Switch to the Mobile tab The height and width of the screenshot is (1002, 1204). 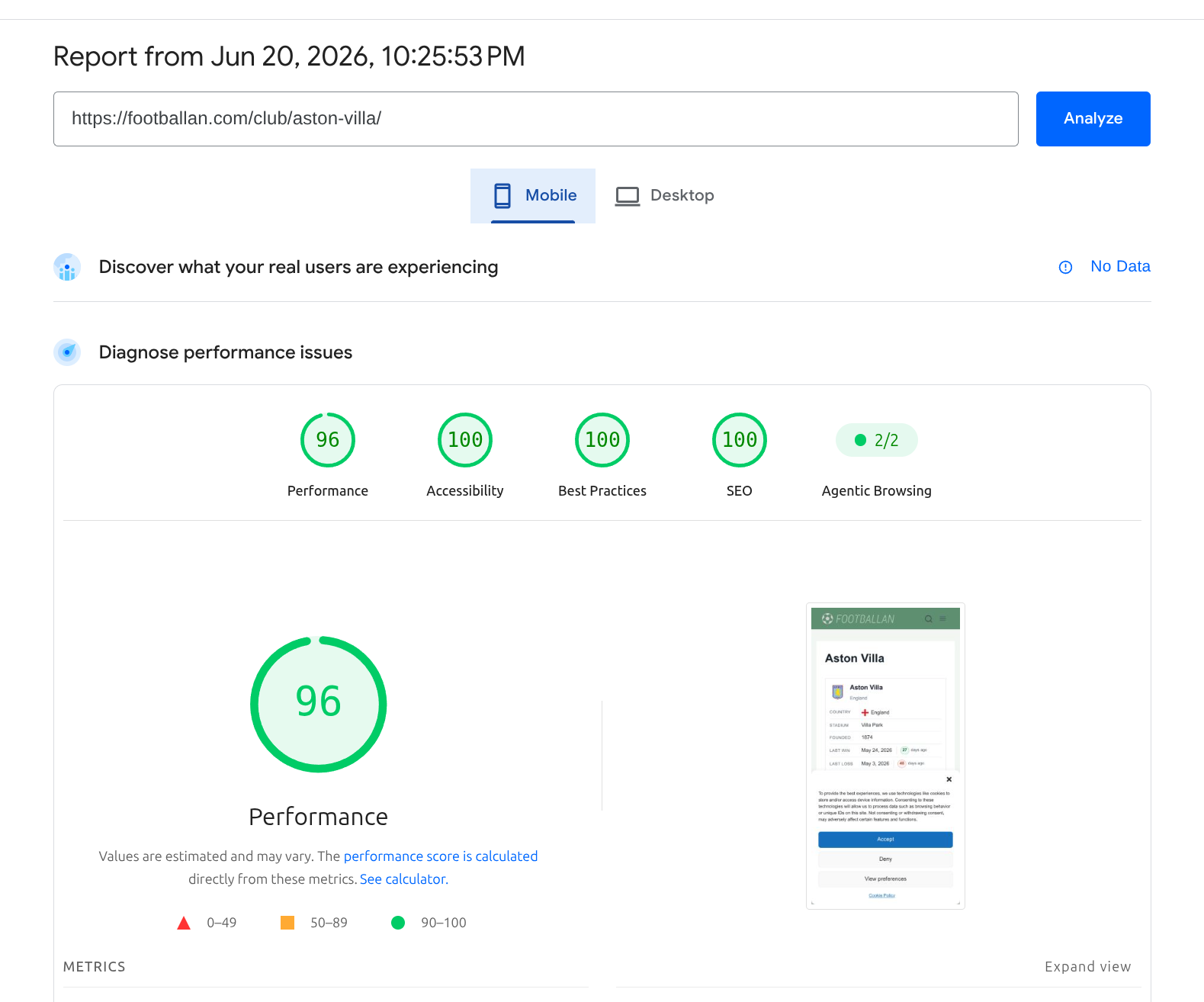(x=533, y=196)
